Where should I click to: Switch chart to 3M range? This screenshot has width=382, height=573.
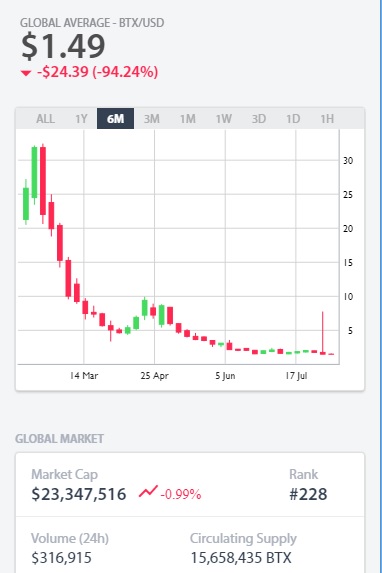click(151, 119)
